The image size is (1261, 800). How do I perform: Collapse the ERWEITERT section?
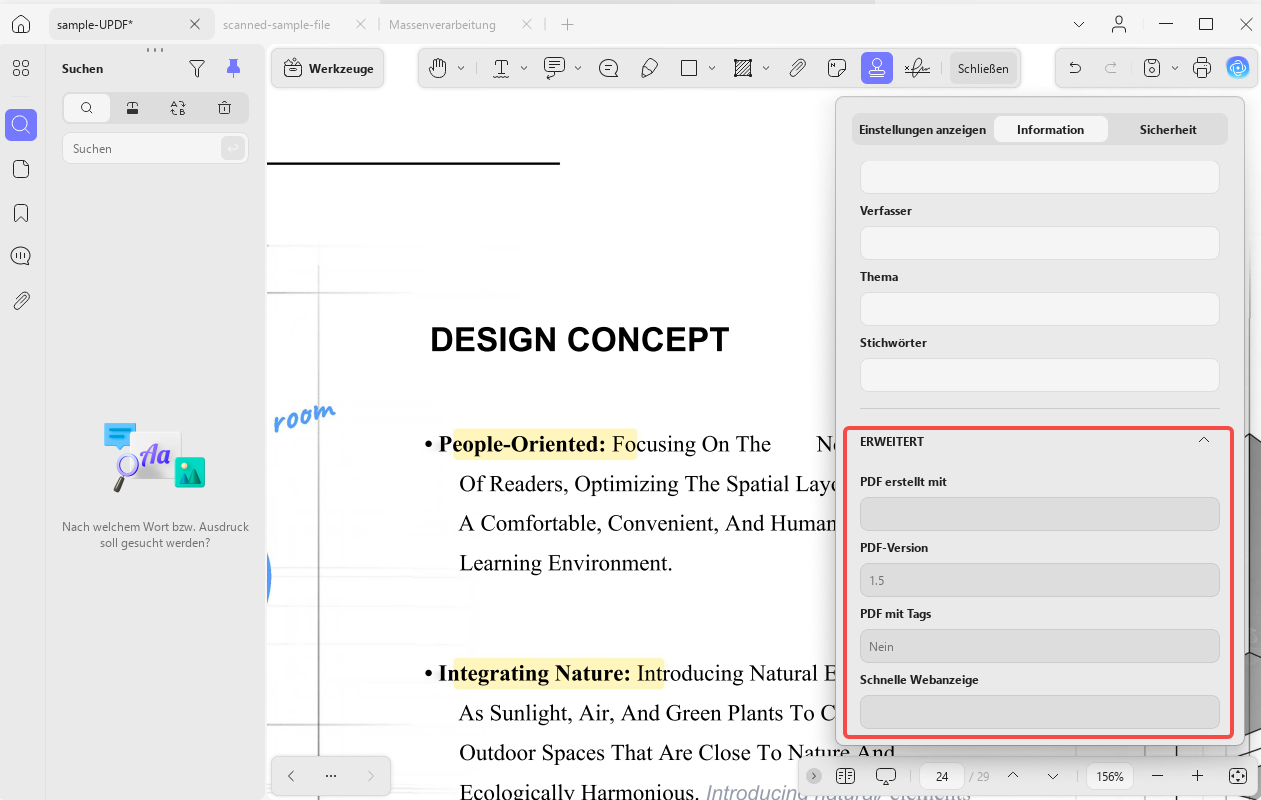tap(1204, 441)
